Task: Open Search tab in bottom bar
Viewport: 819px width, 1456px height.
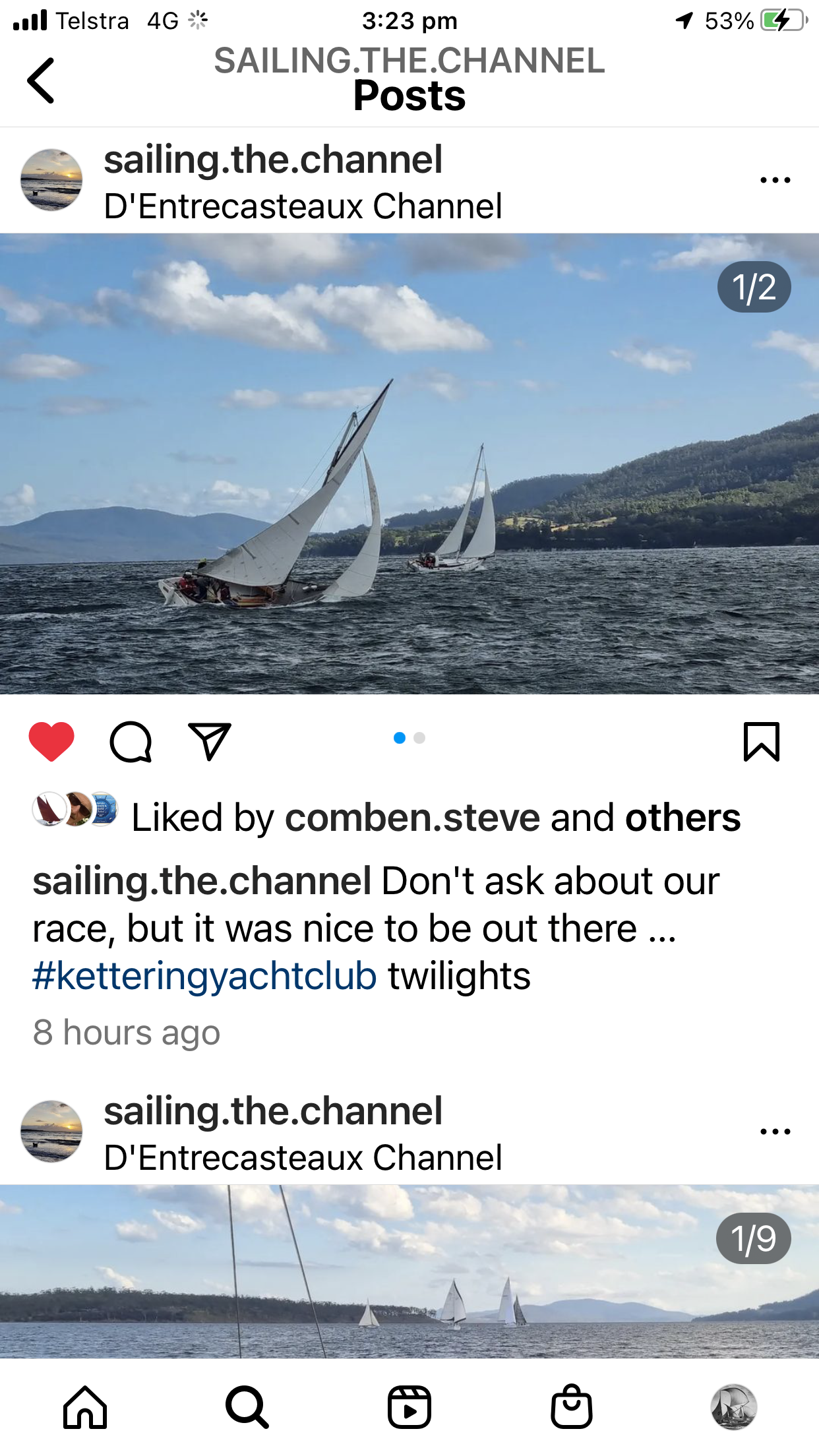Action: [x=247, y=1407]
